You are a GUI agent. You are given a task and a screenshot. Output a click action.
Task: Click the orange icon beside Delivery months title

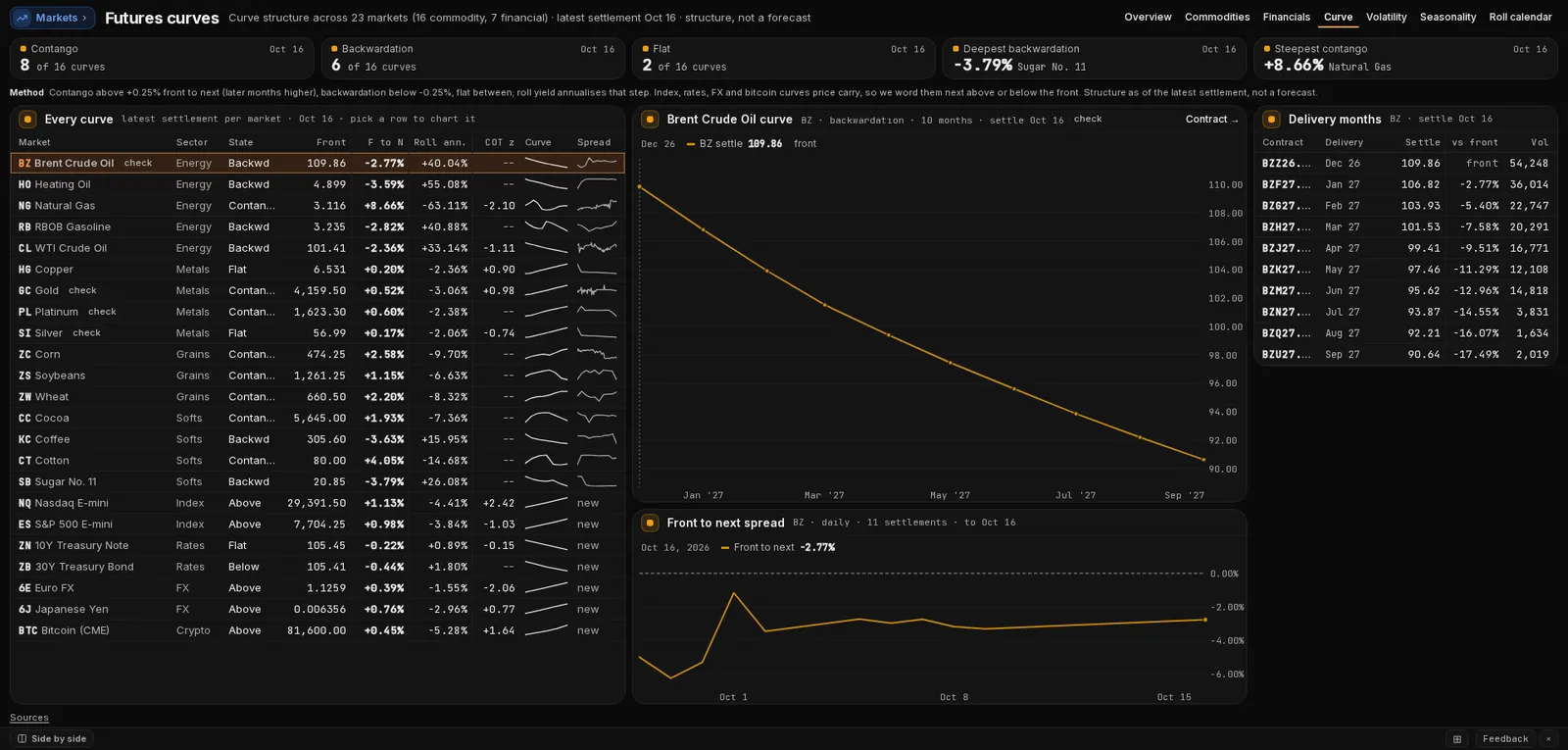click(1271, 120)
